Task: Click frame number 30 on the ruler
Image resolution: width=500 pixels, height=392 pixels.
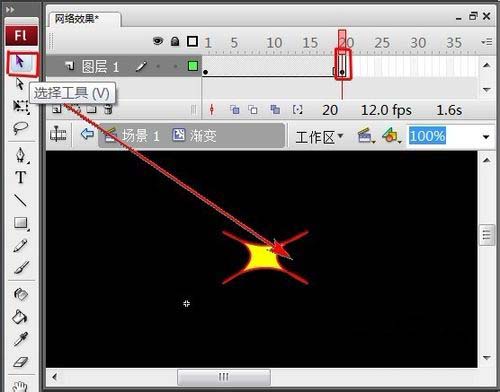Action: 418,43
